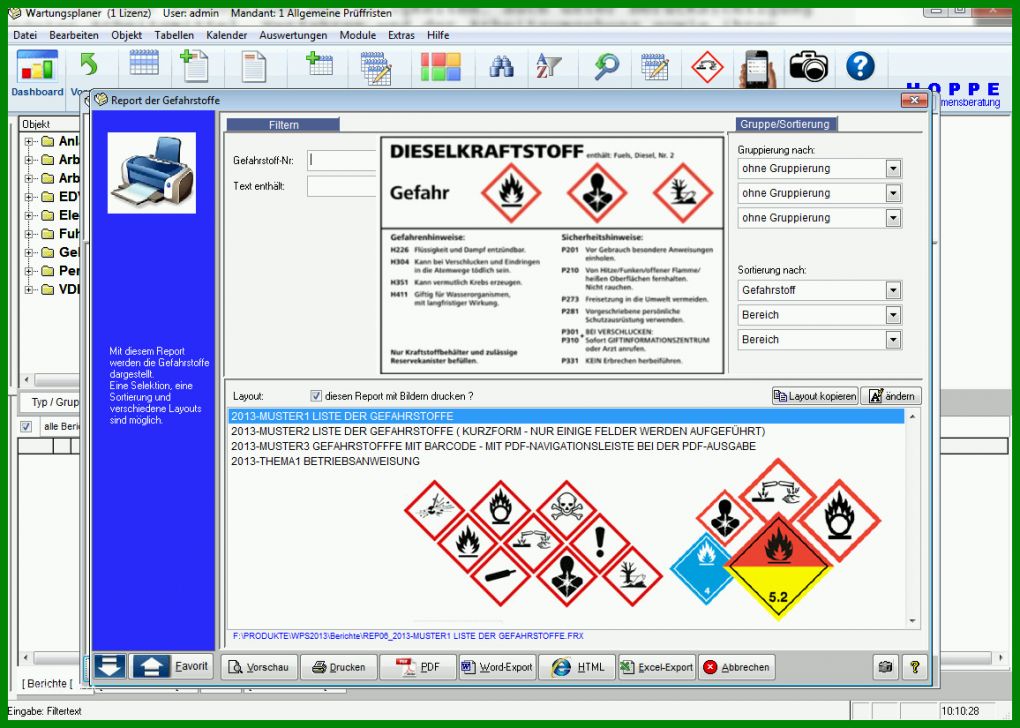The width and height of the screenshot is (1020, 728).
Task: Export the report as PDF
Action: (418, 667)
